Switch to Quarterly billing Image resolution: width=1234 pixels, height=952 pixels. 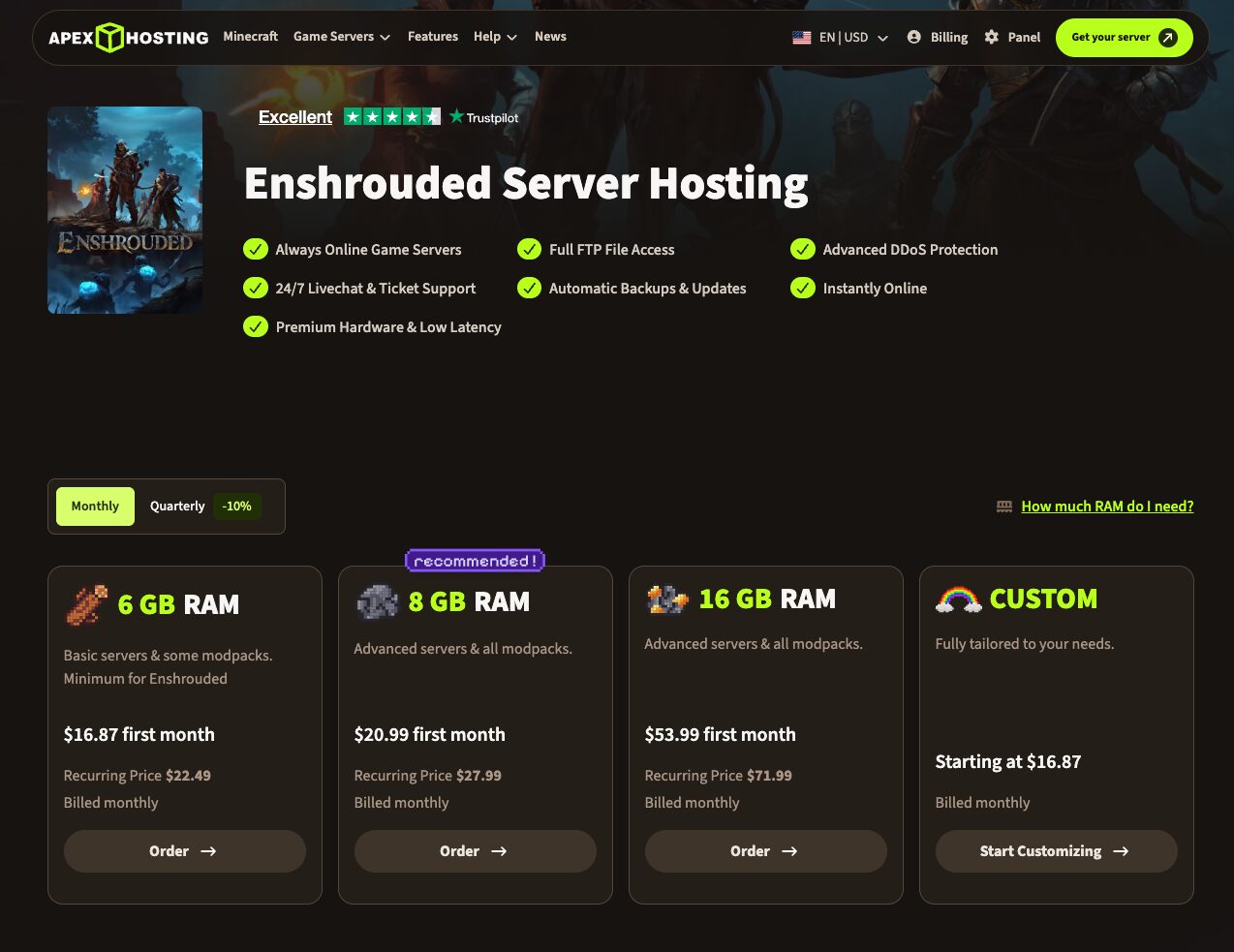click(177, 507)
